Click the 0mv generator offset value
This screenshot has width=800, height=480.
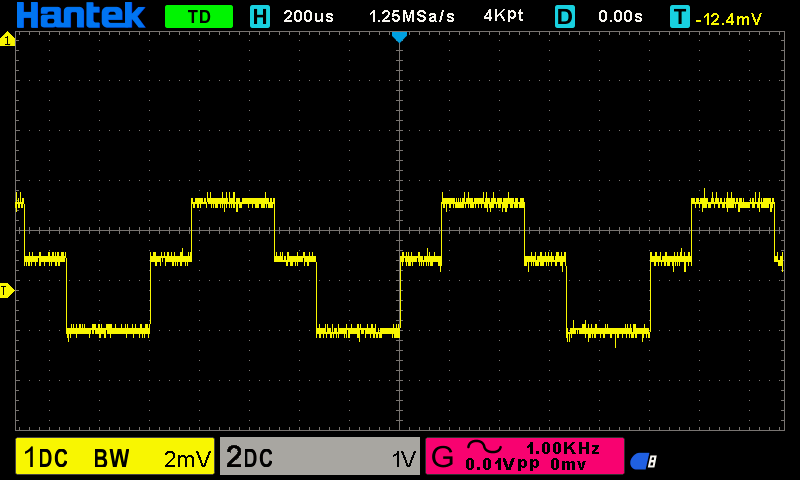click(x=568, y=464)
